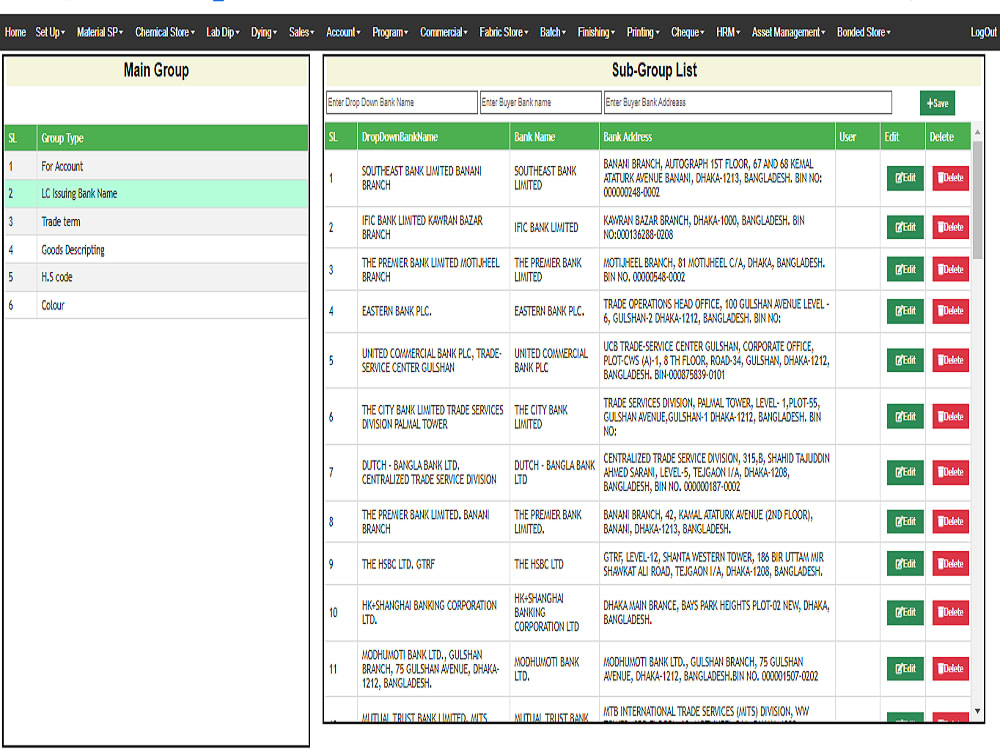Screen dimensions: 1000x750
Task: Edit IFC Bank Kawran Bazar row
Action: point(905,227)
